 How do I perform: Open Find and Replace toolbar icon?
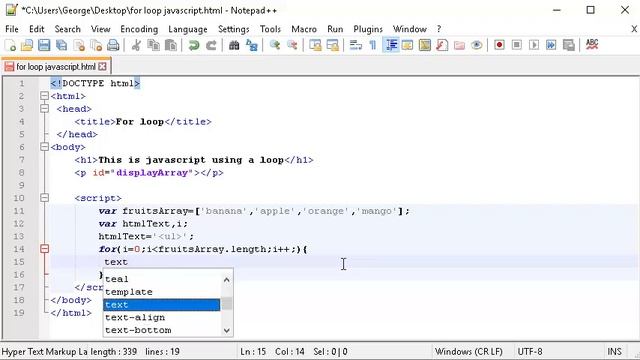click(251, 45)
